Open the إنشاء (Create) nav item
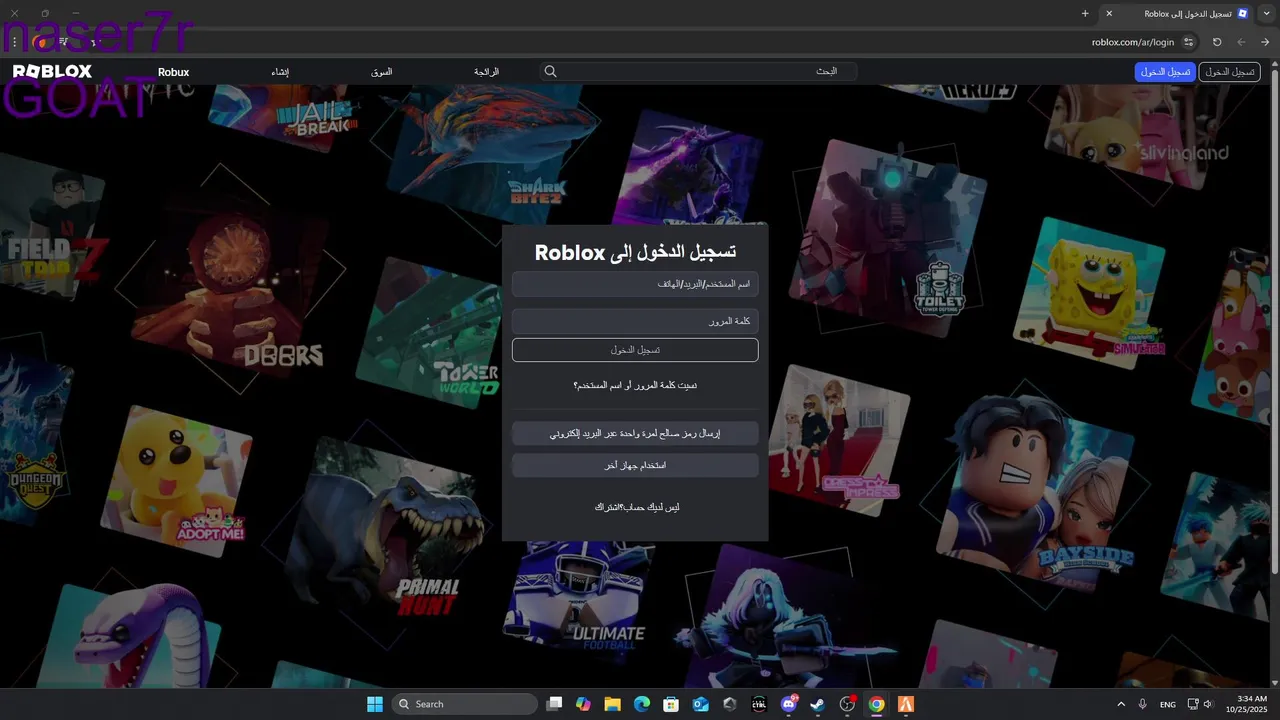This screenshot has width=1280, height=720. (281, 72)
